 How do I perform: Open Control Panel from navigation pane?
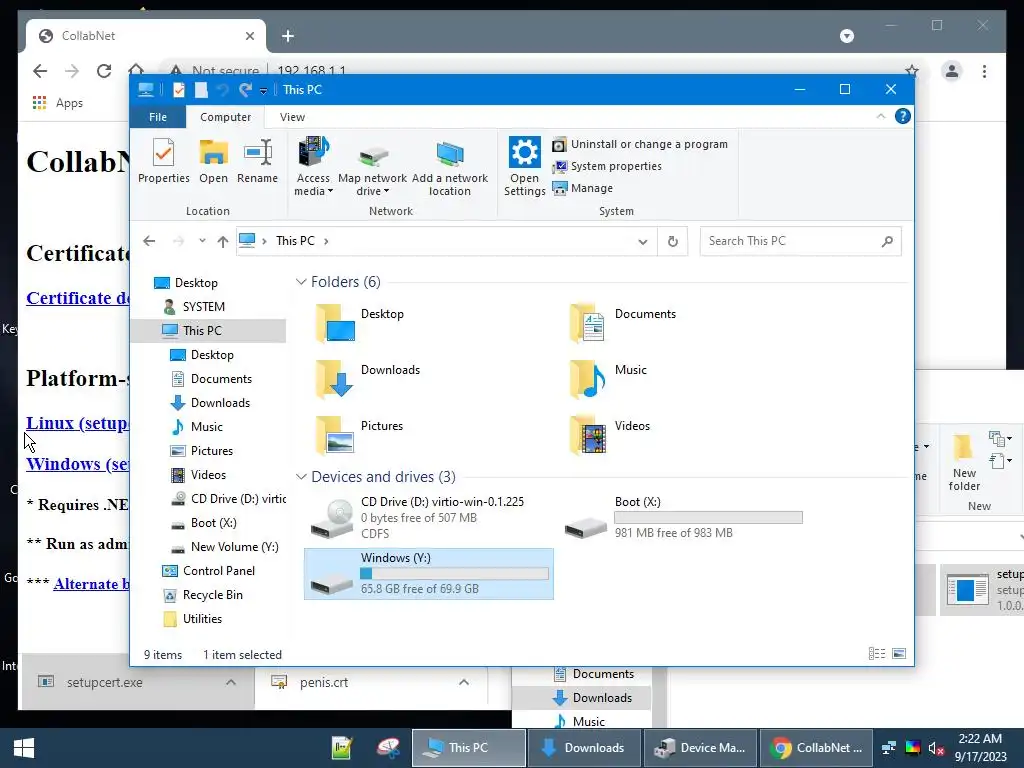218,571
